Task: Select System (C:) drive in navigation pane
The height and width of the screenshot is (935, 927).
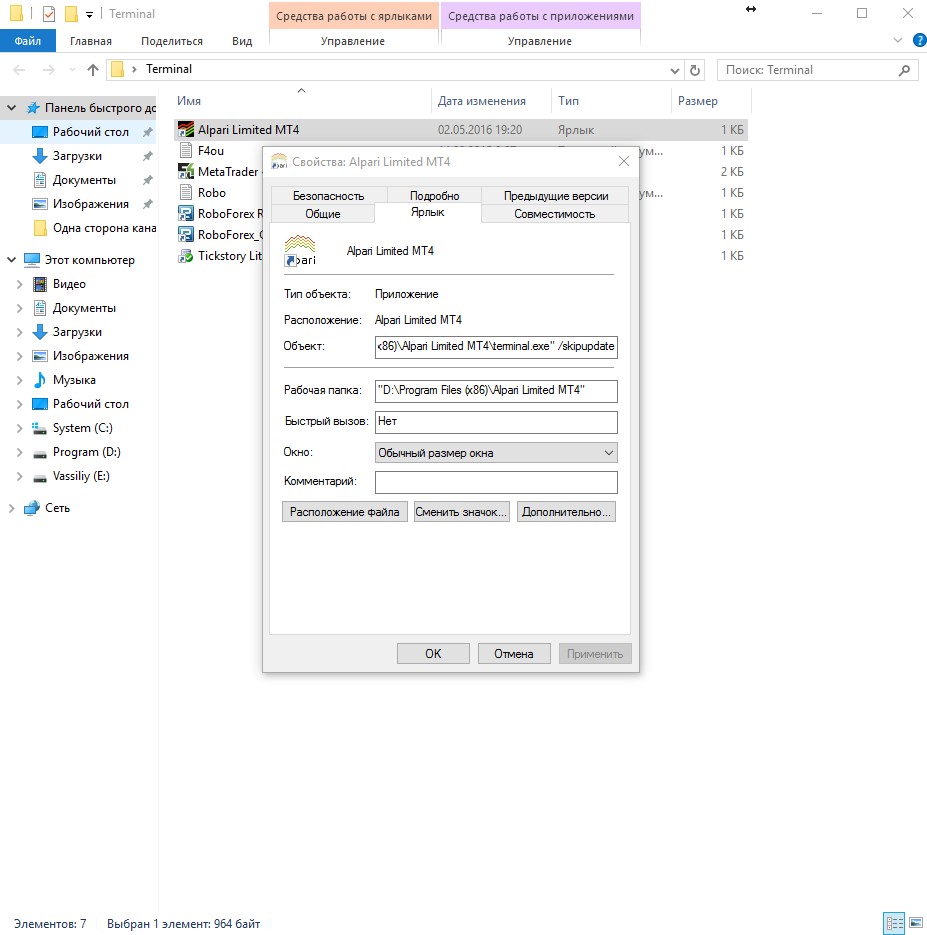Action: click(x=82, y=428)
